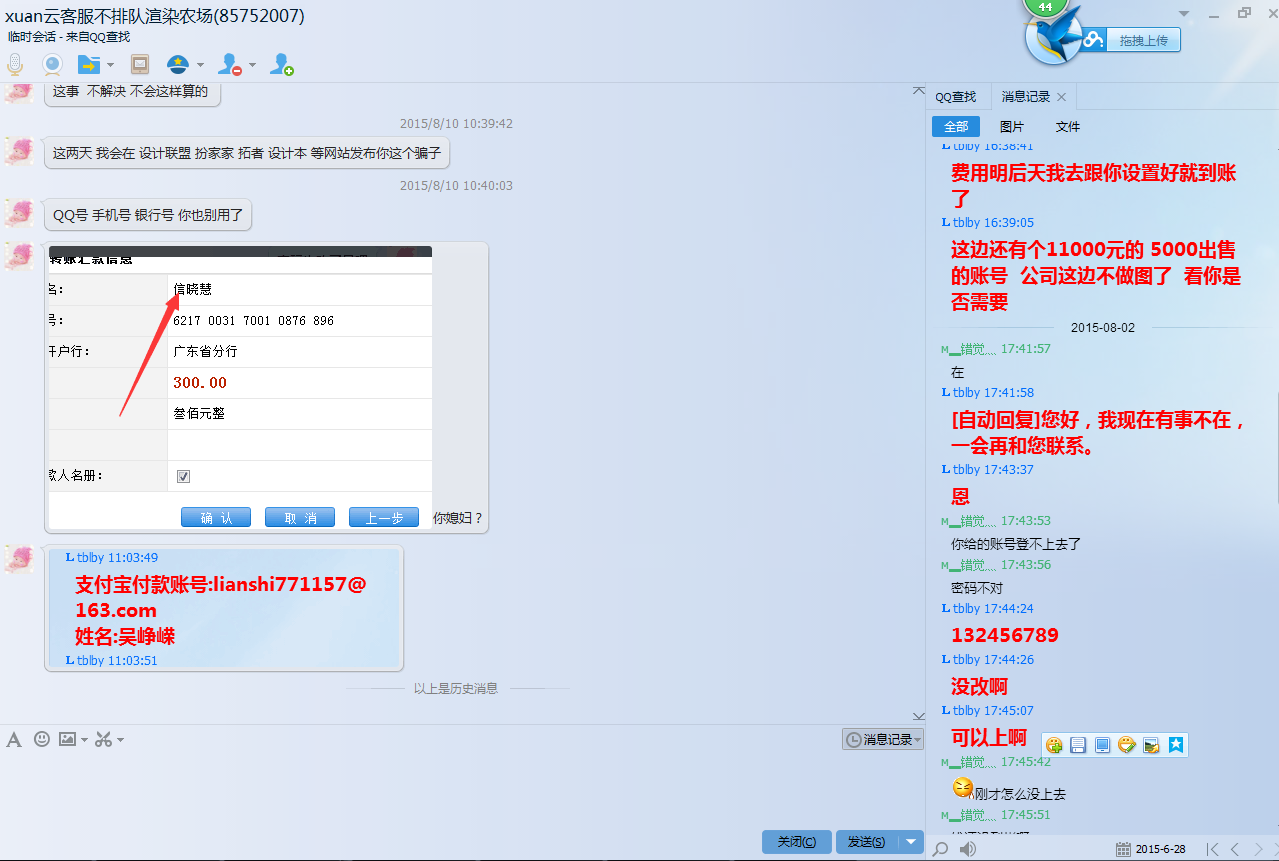Expand the send picture dropdown arrow
This screenshot has width=1279, height=861.
[85, 740]
